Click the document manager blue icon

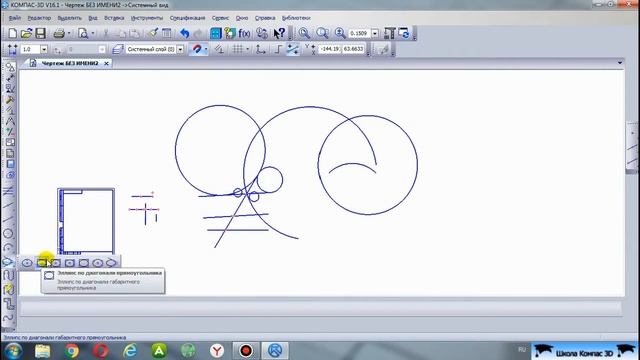tap(216, 33)
